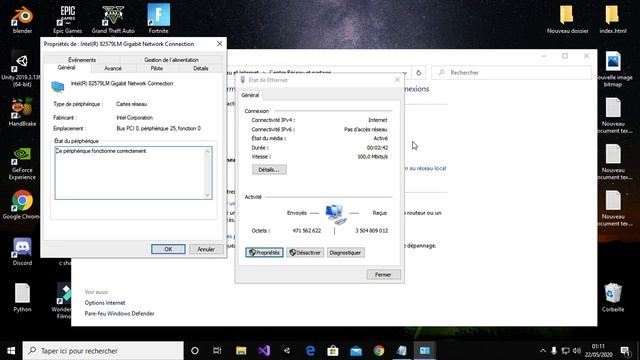Click the taskbar search box
640x360 pixels.
[103, 351]
